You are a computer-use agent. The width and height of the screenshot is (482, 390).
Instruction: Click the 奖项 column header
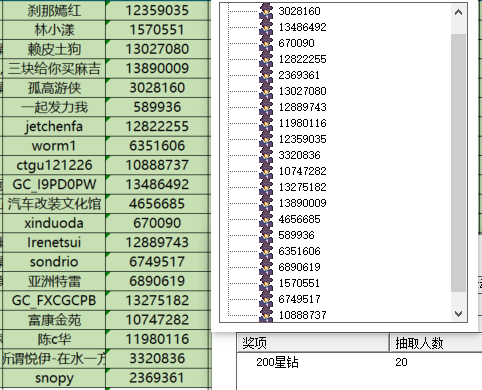(313, 343)
